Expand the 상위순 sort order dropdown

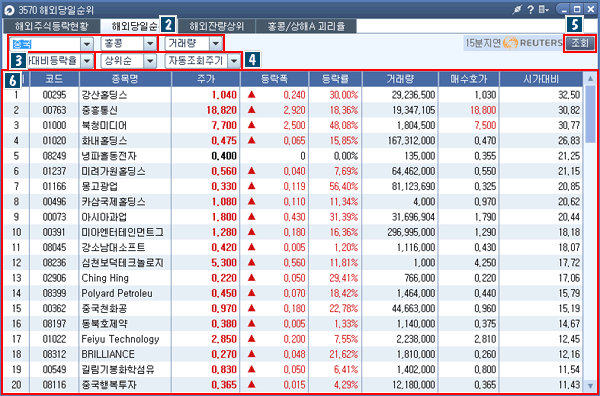[x=150, y=60]
